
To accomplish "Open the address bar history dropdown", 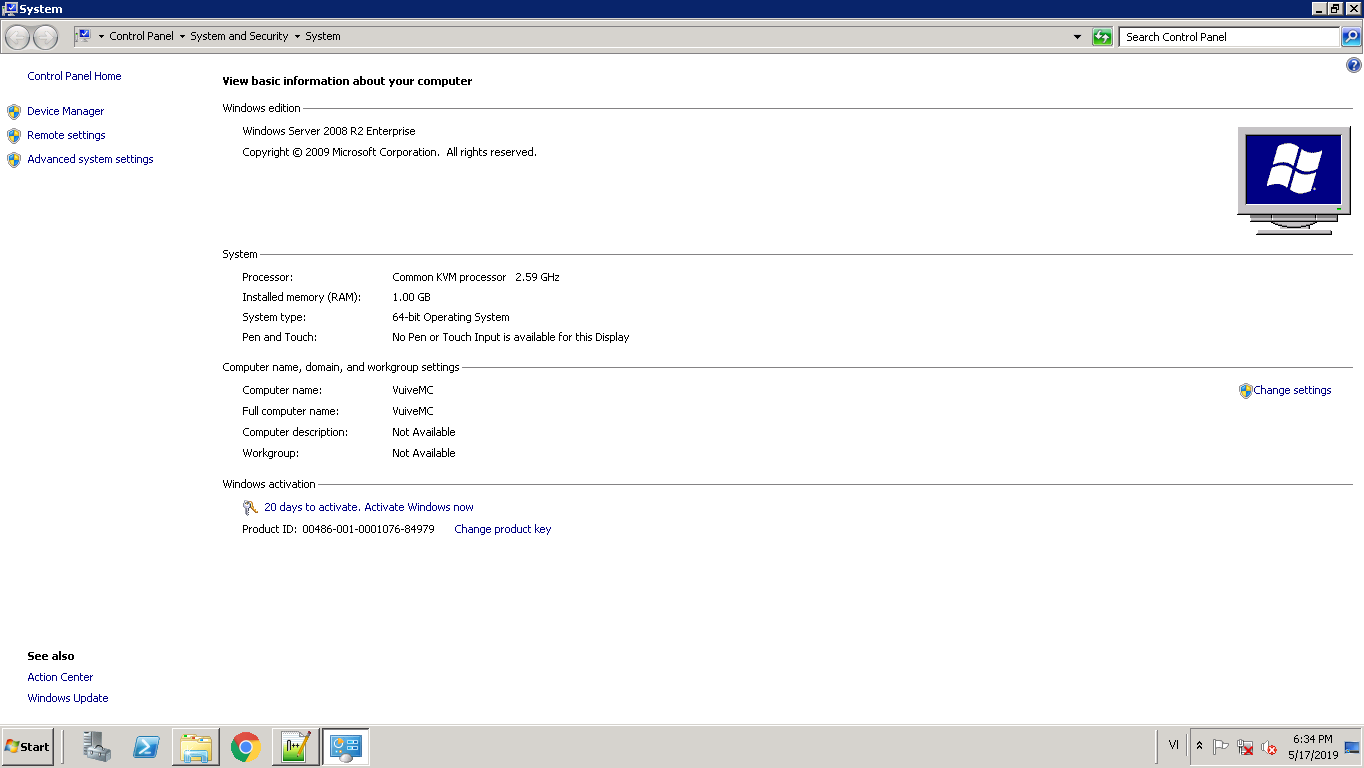I will pos(1077,37).
